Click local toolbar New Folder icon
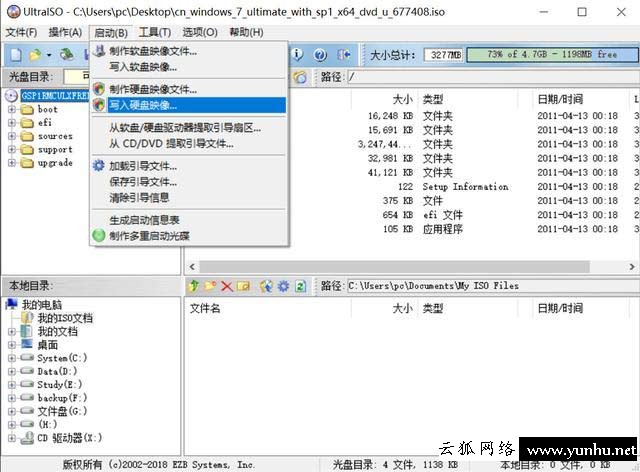 coord(210,286)
